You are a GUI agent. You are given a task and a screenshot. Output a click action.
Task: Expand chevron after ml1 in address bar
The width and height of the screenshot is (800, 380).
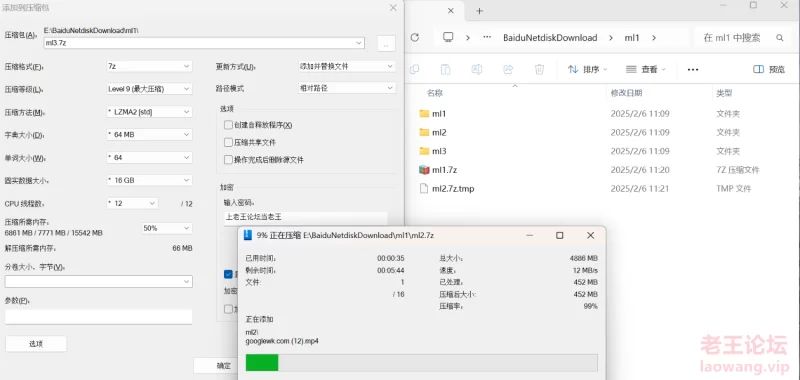[654, 38]
